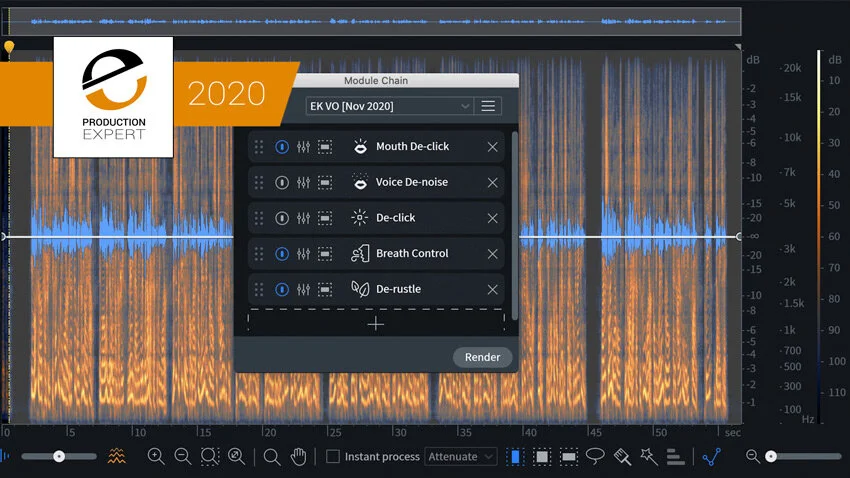Image resolution: width=850 pixels, height=478 pixels.
Task: Remove De-rustle from the chain
Action: click(492, 290)
